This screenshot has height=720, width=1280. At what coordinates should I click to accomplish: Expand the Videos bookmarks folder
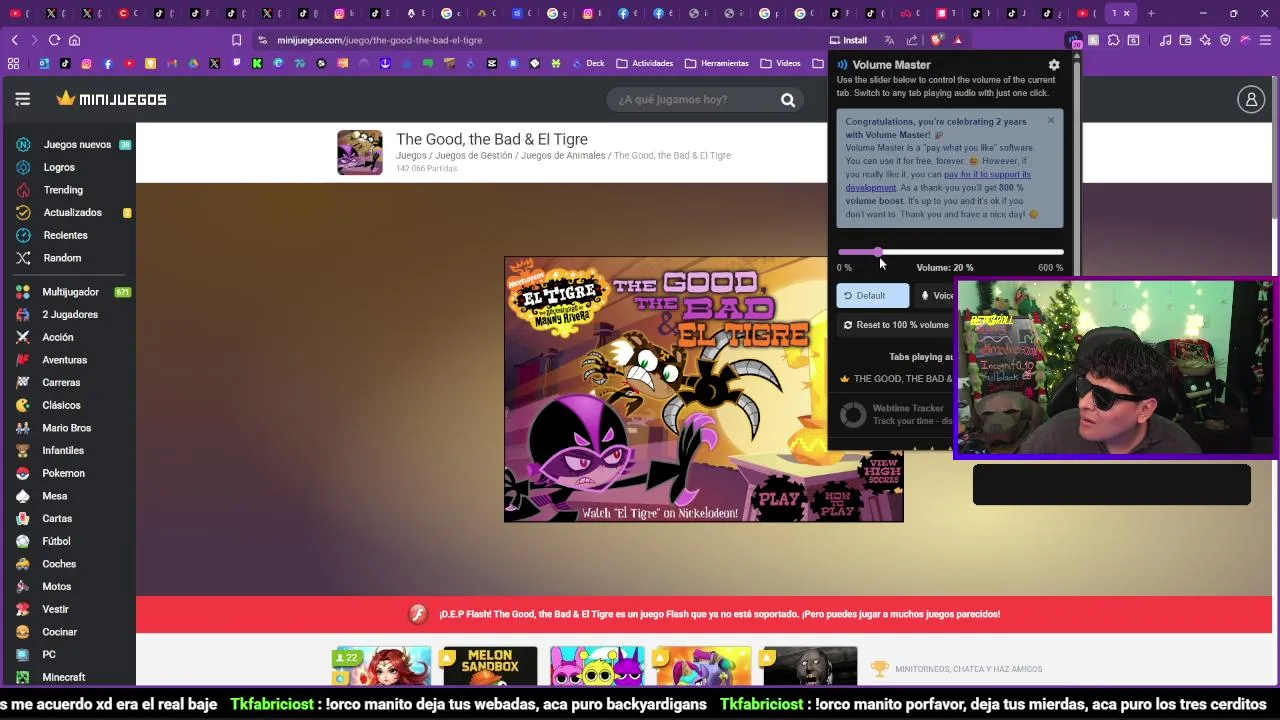781,63
